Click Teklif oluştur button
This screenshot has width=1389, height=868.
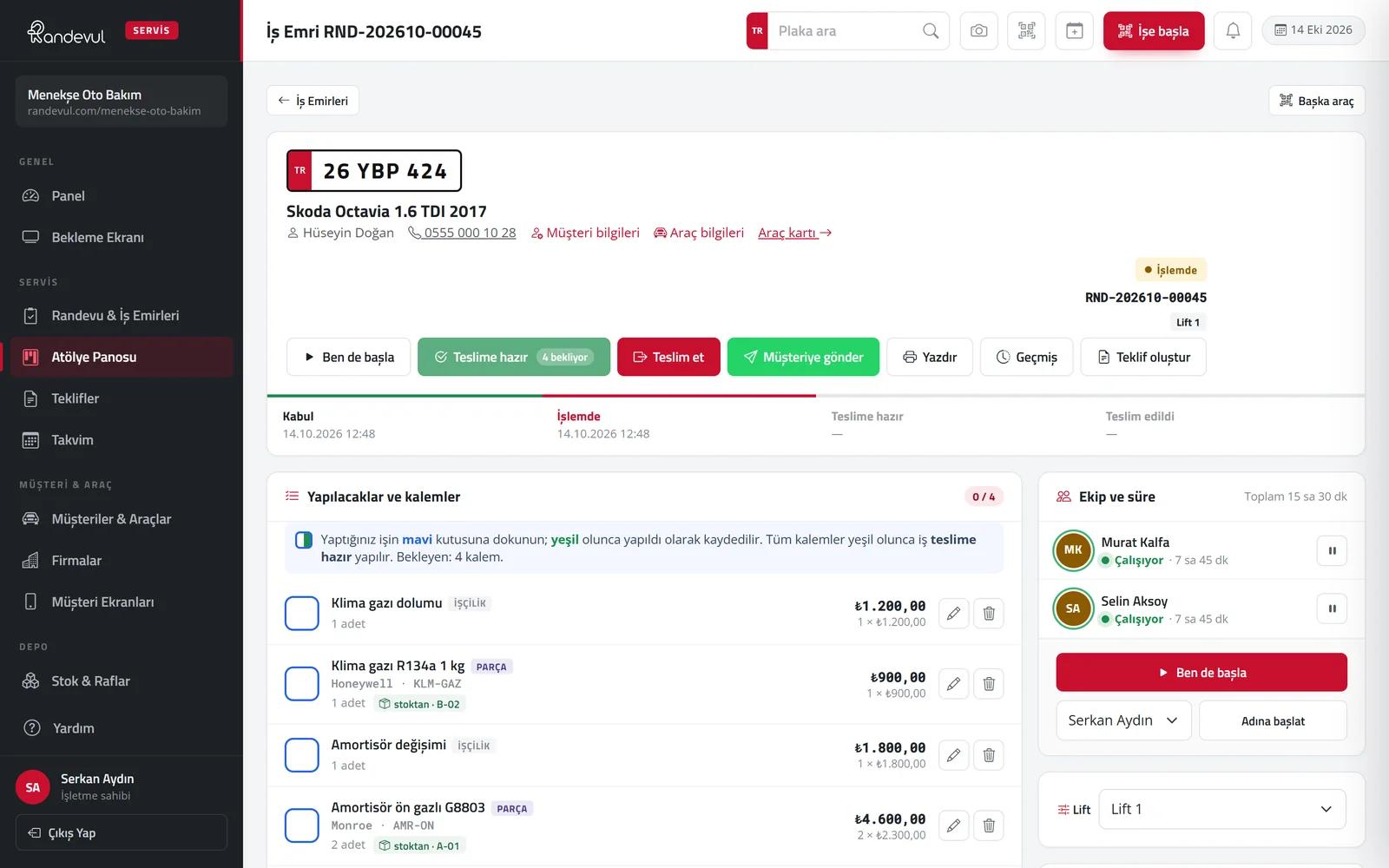click(x=1143, y=357)
